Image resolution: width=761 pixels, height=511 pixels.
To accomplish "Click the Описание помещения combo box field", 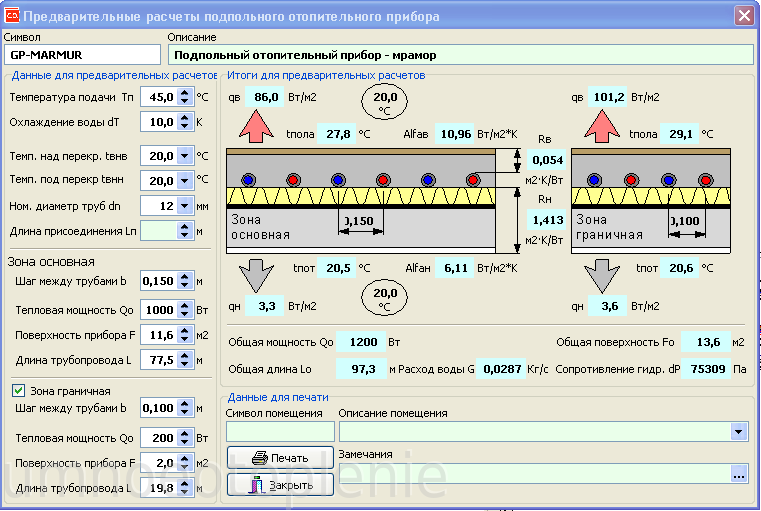I will (x=544, y=431).
